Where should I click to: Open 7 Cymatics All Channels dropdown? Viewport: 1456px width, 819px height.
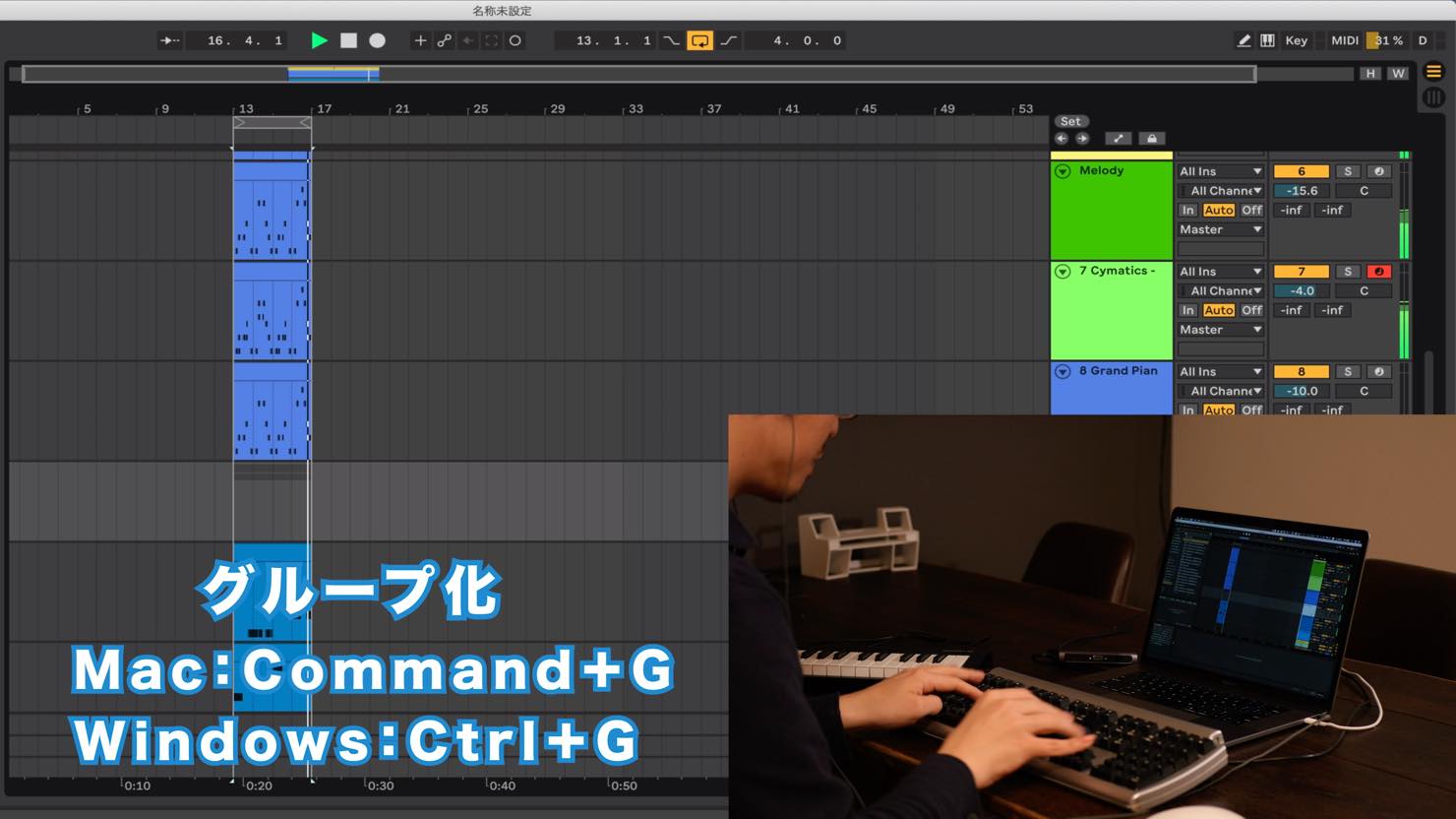[x=1220, y=291]
